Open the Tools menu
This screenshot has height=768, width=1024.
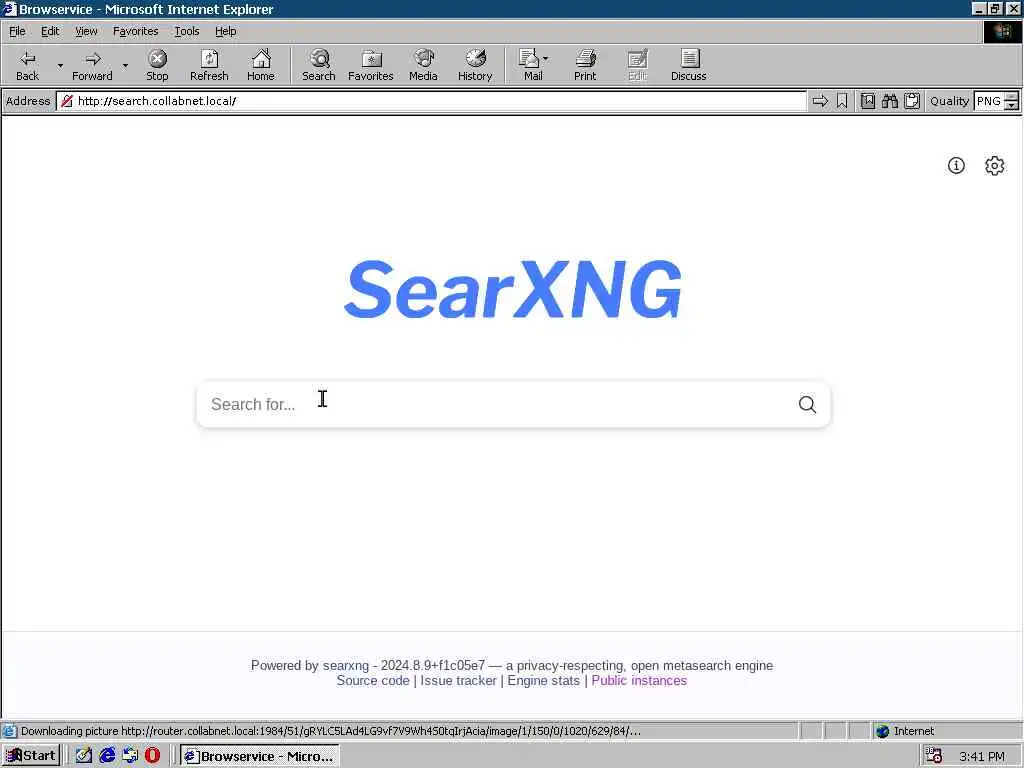pos(187,31)
